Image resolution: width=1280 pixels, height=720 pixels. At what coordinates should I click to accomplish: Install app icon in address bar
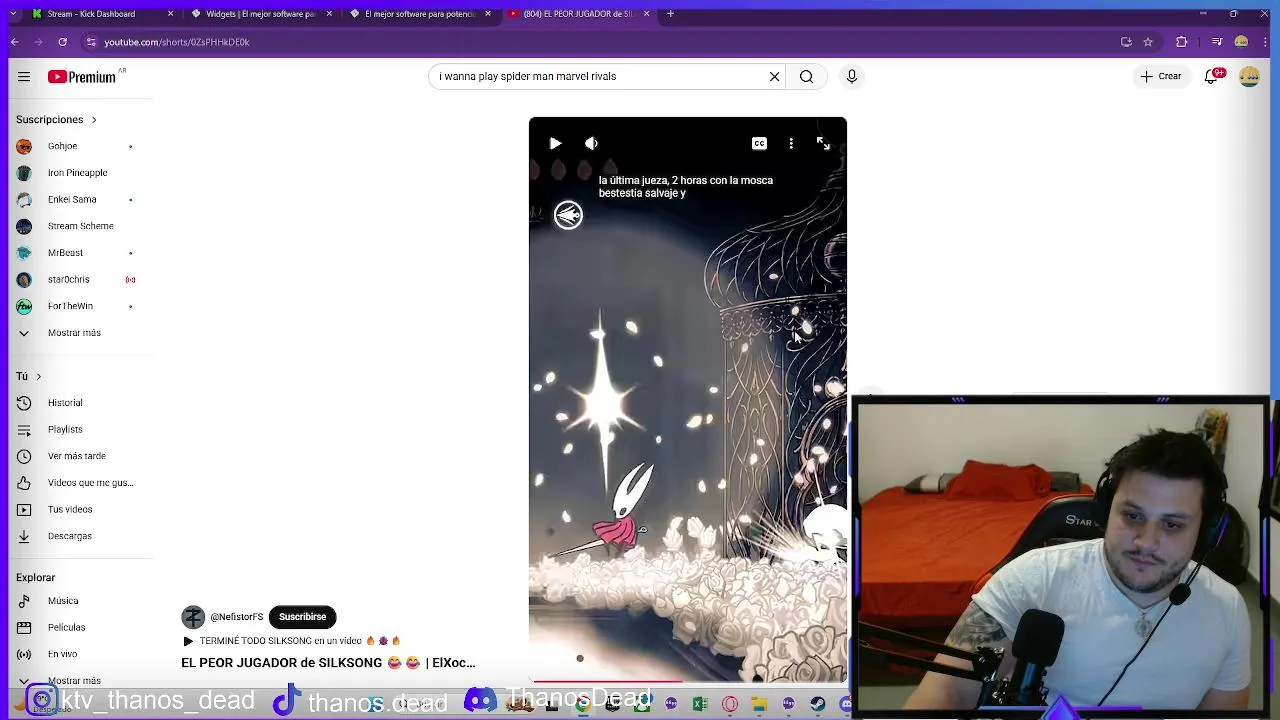tap(1126, 42)
